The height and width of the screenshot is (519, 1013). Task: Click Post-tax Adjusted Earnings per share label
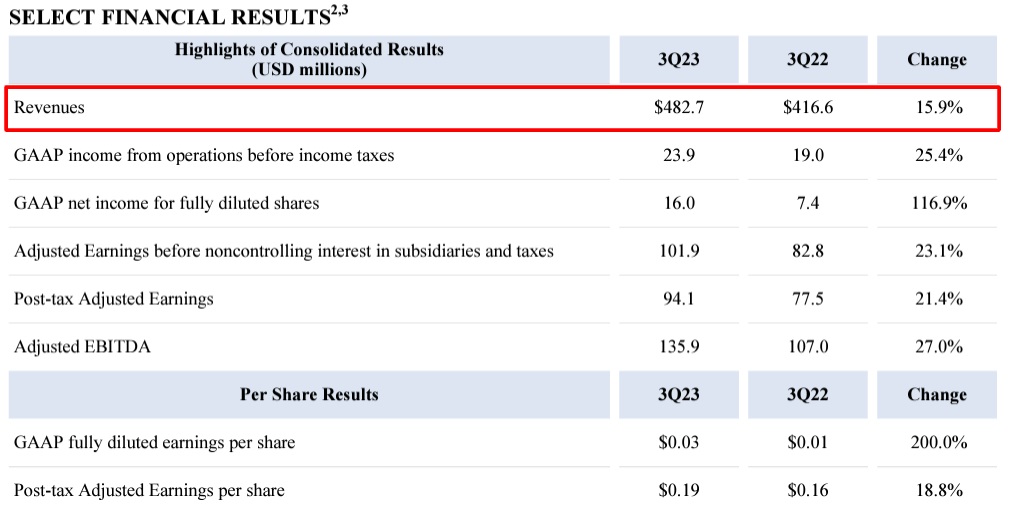click(x=149, y=490)
